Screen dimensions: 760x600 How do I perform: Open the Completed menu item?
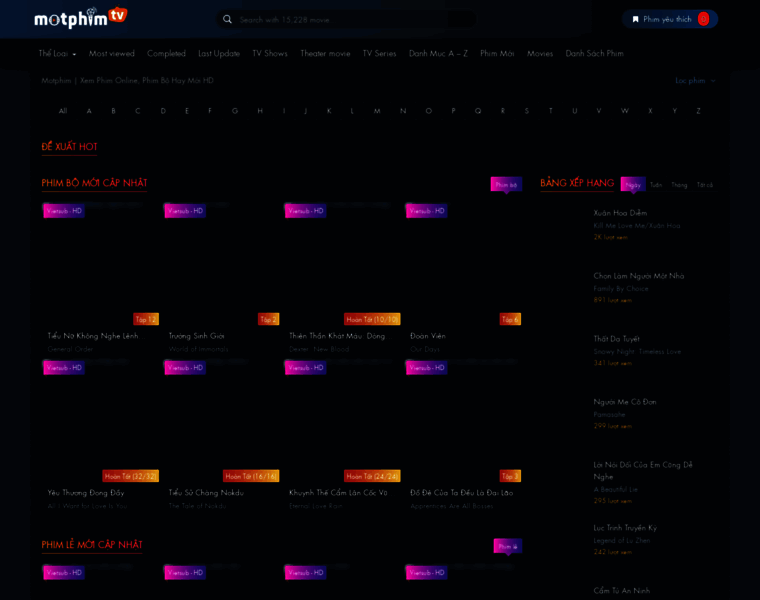166,54
